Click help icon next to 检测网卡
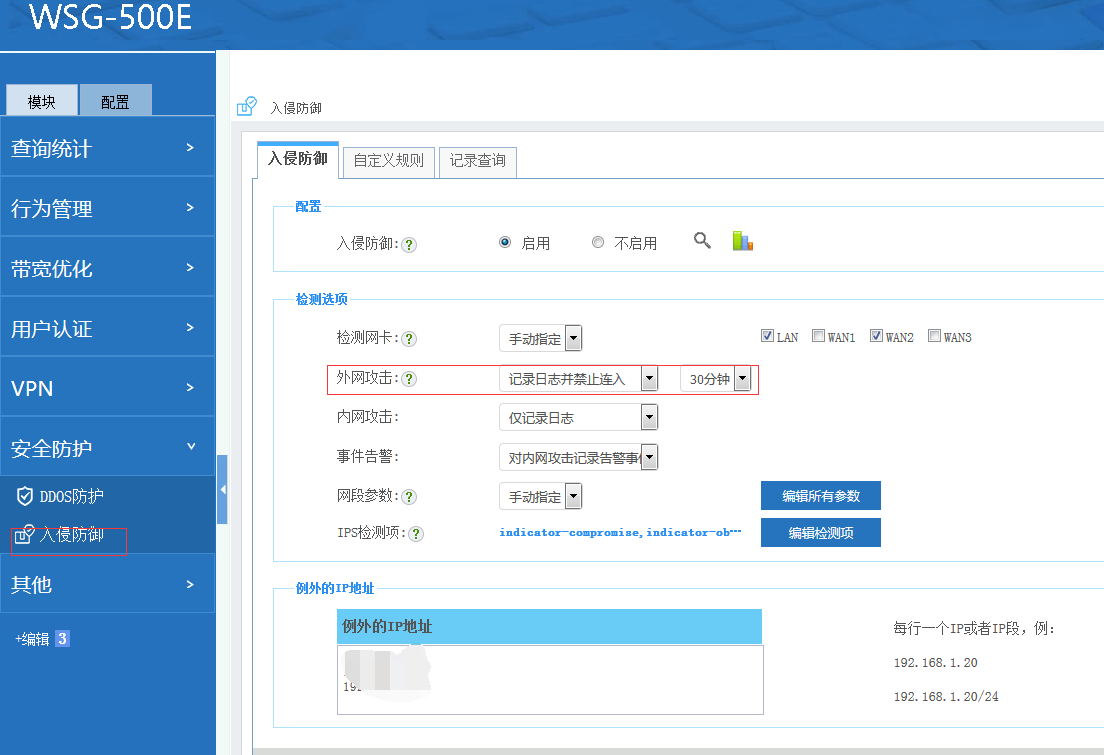This screenshot has width=1104, height=755. 409,339
